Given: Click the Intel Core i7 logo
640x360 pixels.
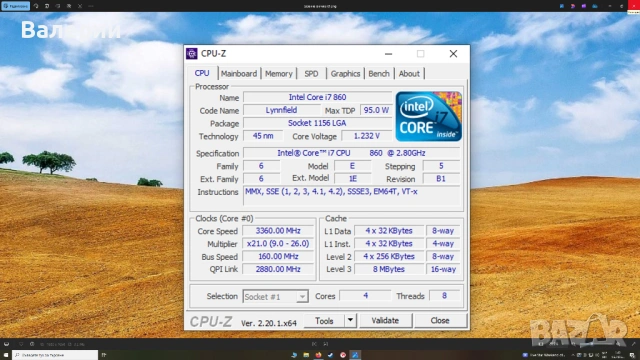Looking at the screenshot, I should tap(429, 116).
